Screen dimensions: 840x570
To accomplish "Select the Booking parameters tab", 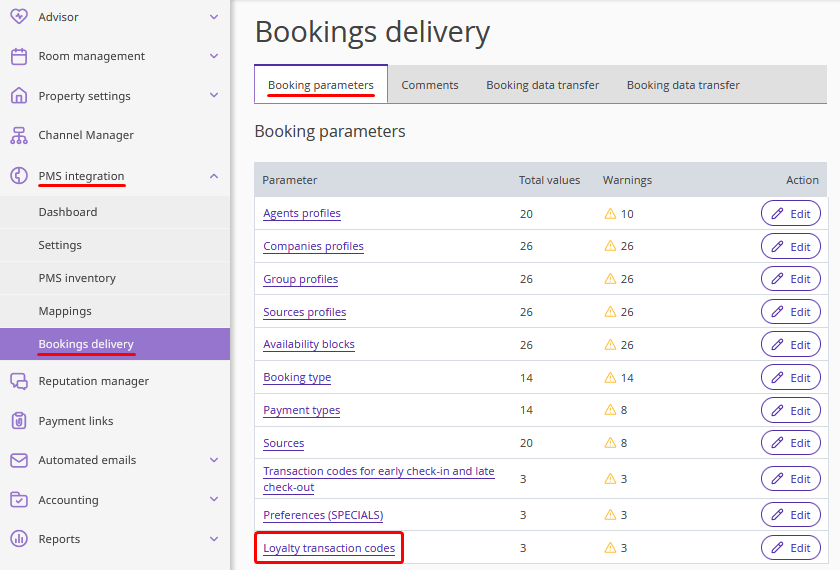I will click(321, 85).
